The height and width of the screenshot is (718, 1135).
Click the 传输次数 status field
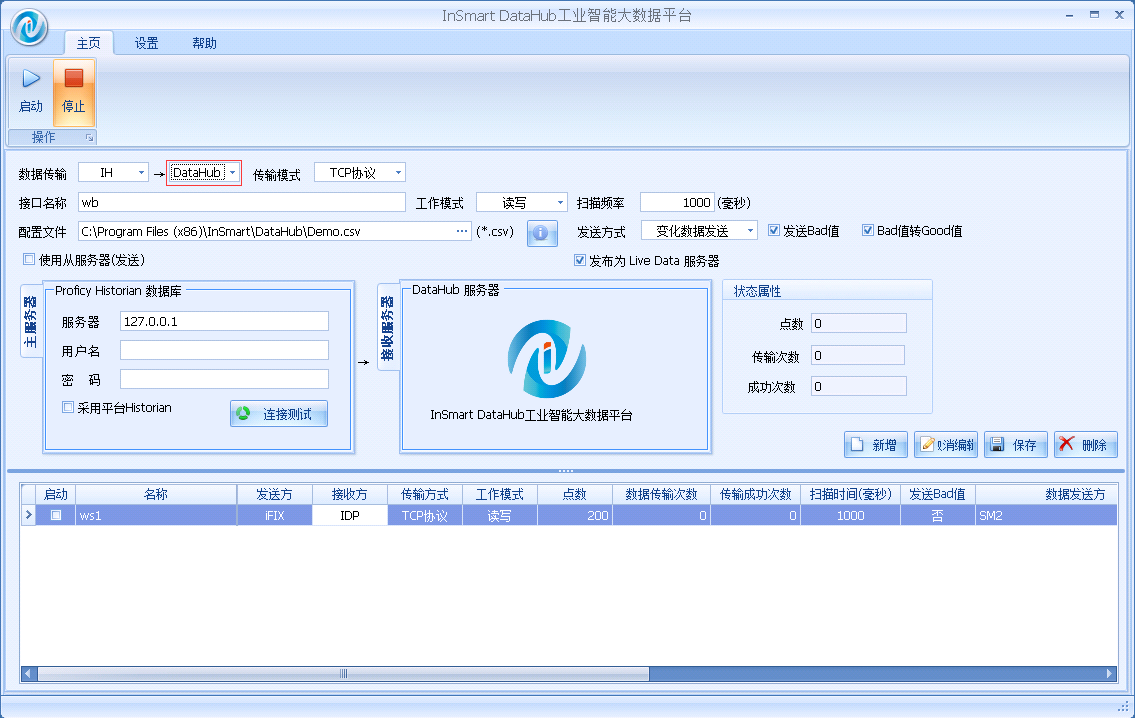tap(858, 355)
